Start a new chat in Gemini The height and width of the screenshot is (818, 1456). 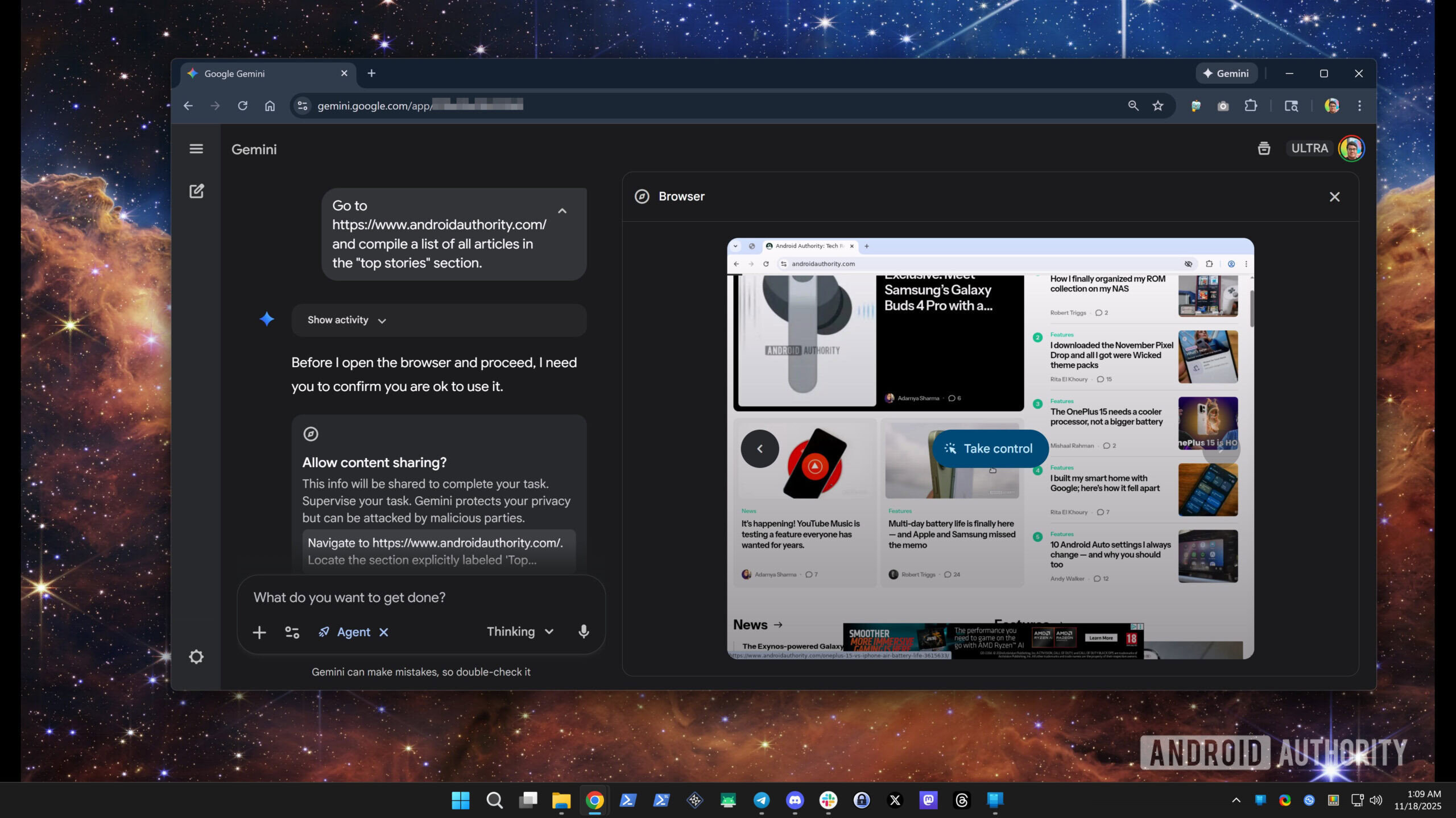tap(196, 191)
